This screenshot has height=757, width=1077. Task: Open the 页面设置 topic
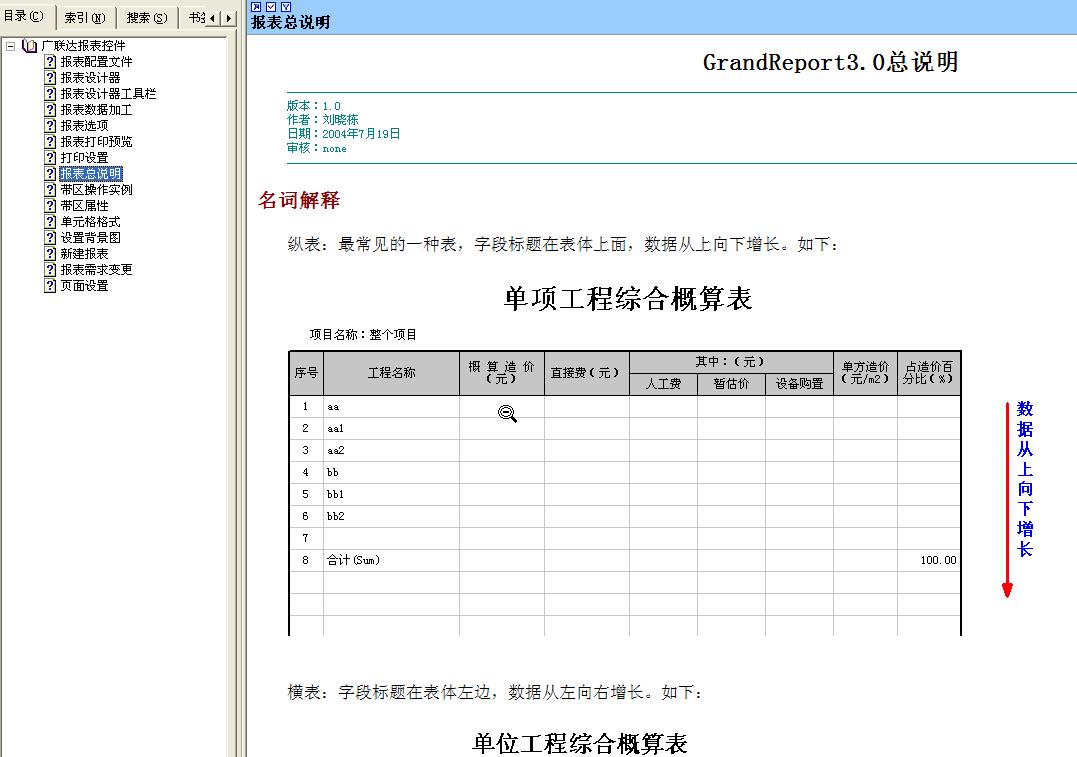(84, 286)
